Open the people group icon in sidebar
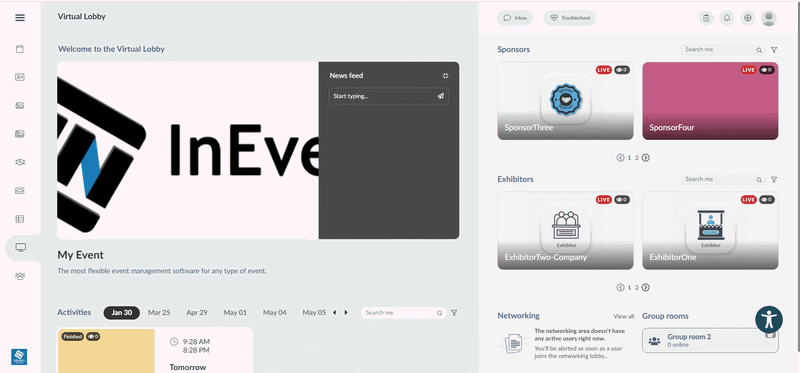 [x=20, y=276]
